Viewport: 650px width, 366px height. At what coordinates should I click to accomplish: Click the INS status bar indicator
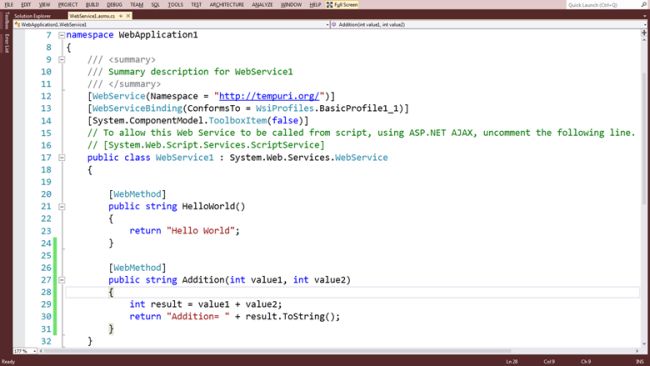click(x=640, y=362)
